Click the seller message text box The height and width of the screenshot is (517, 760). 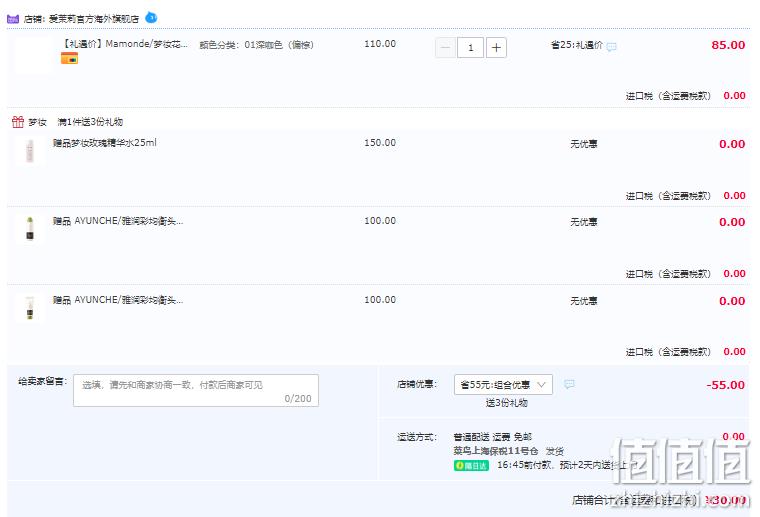point(196,391)
